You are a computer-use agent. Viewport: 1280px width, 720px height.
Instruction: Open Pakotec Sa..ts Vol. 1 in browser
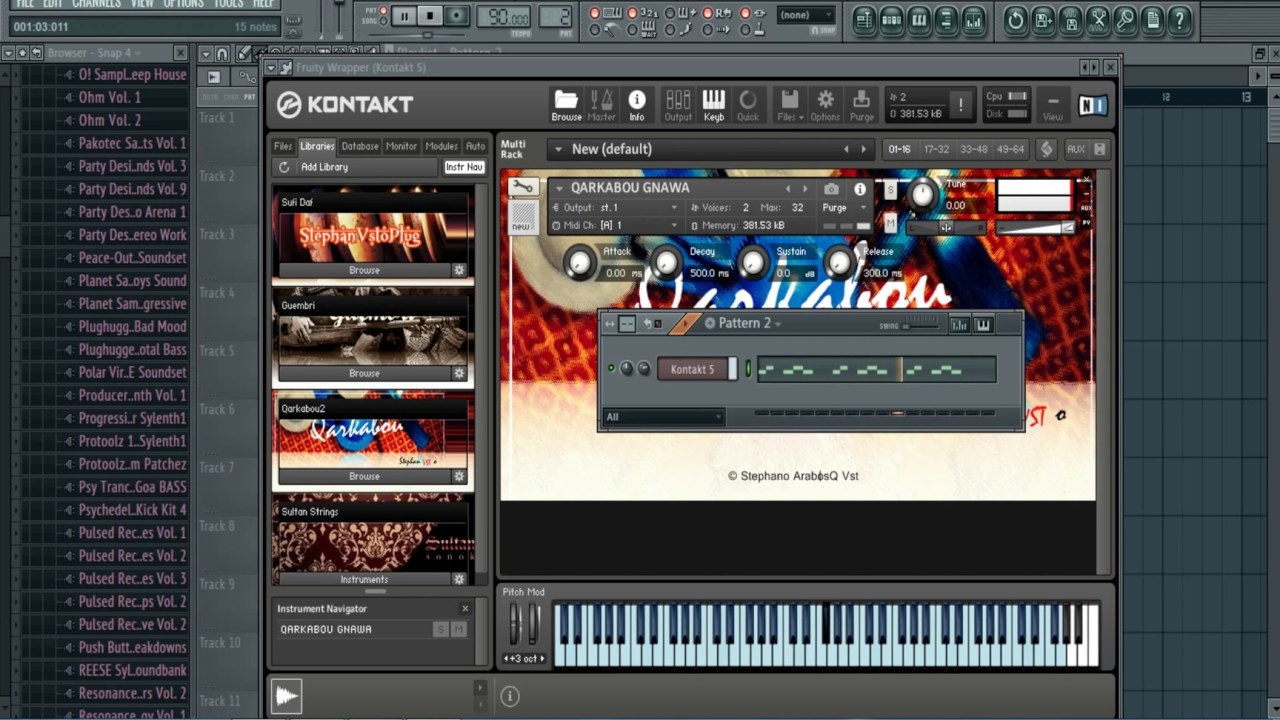[x=132, y=143]
